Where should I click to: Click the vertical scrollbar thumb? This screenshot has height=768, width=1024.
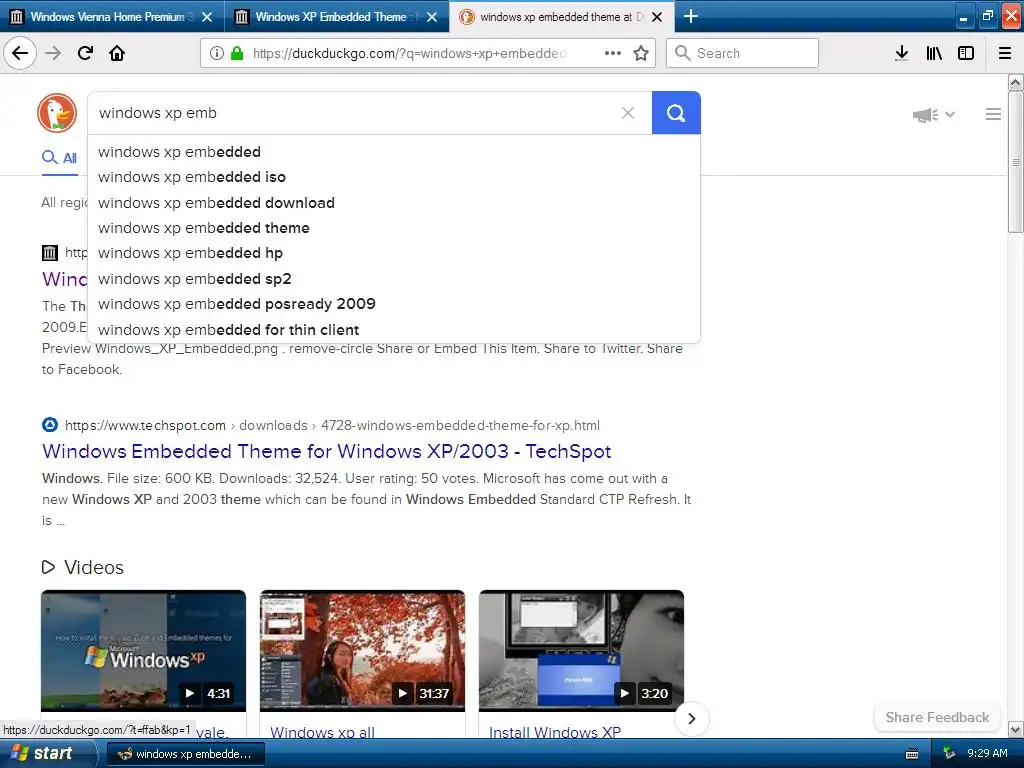[1015, 161]
